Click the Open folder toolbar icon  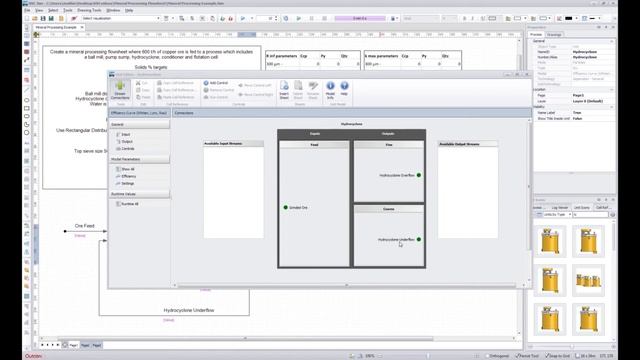pyautogui.click(x=35, y=18)
